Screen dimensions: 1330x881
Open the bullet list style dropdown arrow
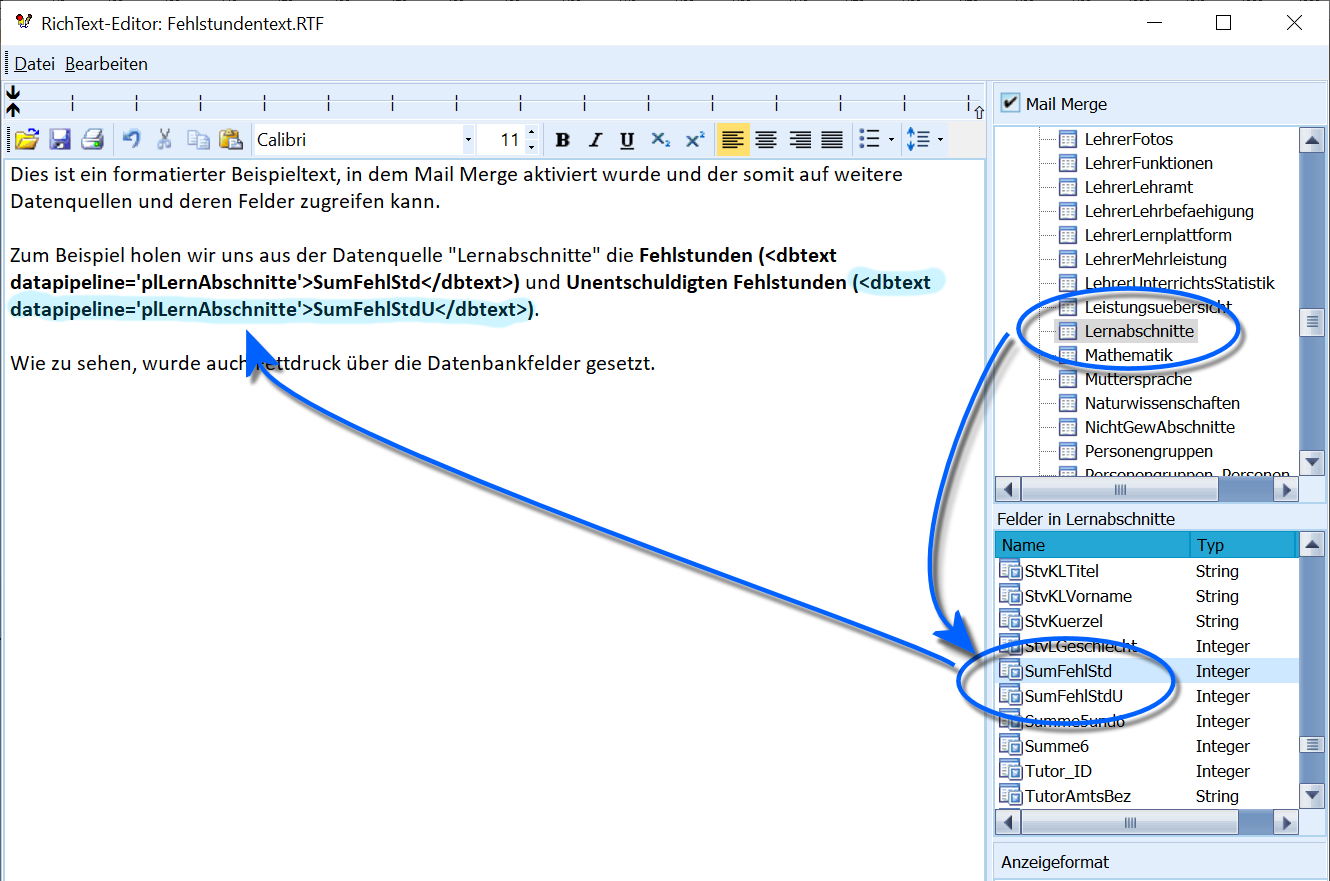pos(891,140)
